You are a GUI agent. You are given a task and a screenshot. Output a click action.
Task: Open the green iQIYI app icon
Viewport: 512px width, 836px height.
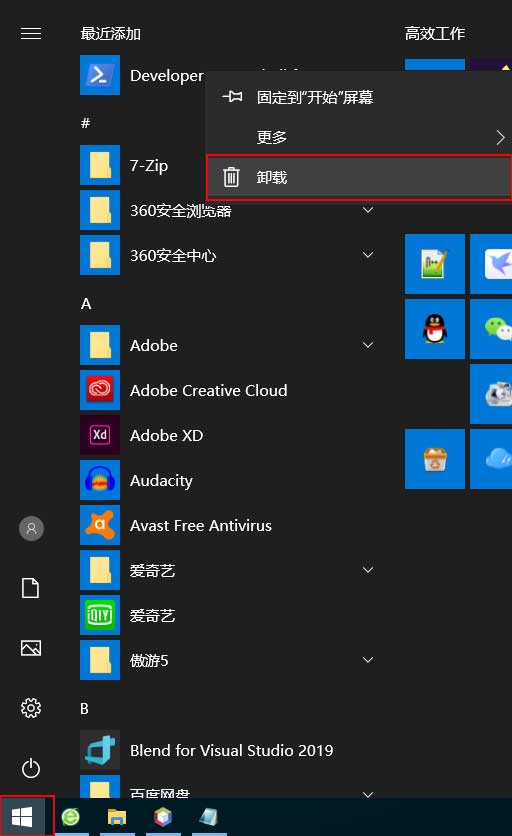click(x=100, y=616)
